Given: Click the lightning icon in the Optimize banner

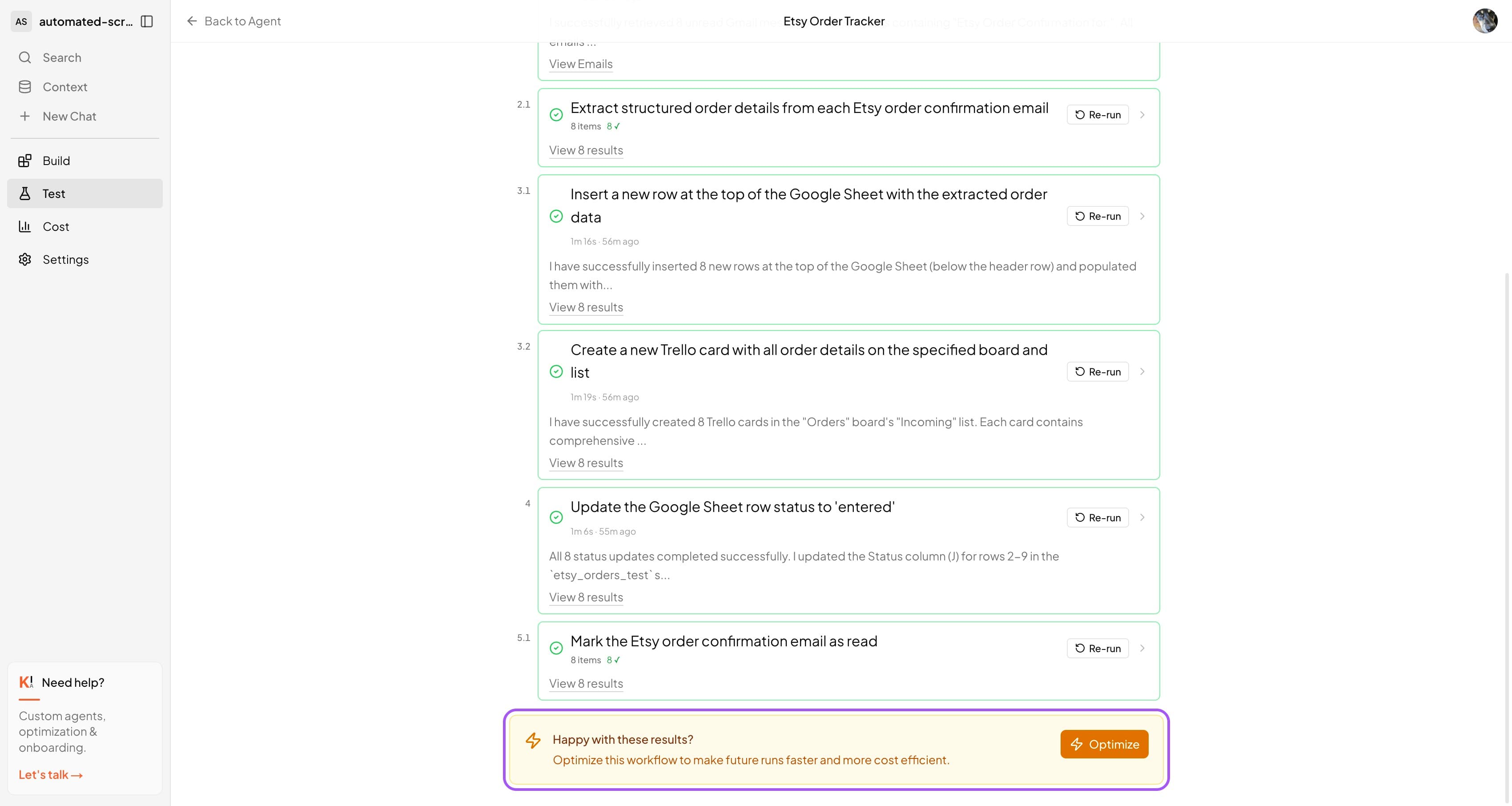Looking at the screenshot, I should (x=534, y=742).
